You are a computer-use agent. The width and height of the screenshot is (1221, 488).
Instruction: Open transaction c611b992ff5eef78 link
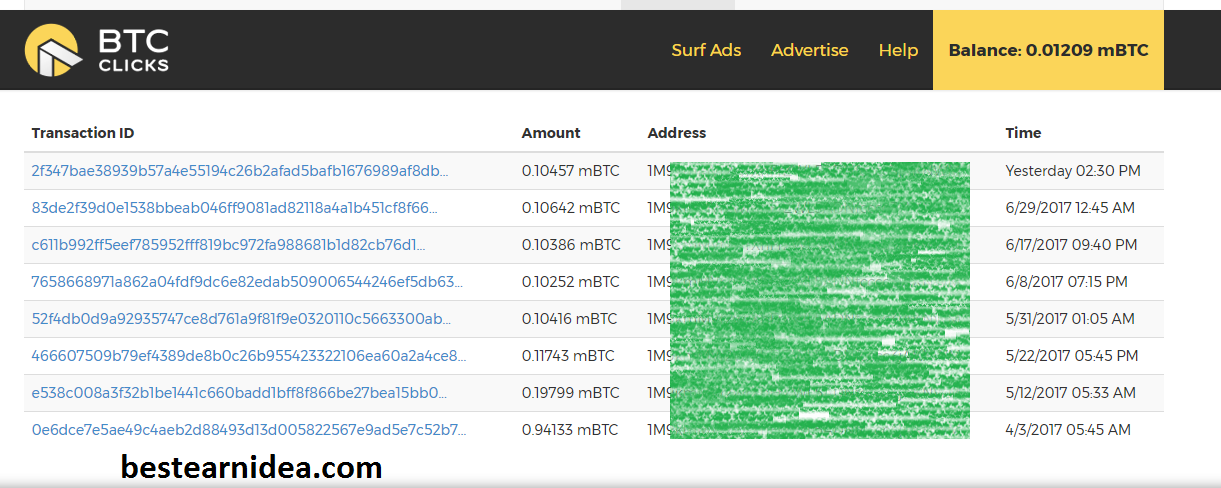pos(229,245)
